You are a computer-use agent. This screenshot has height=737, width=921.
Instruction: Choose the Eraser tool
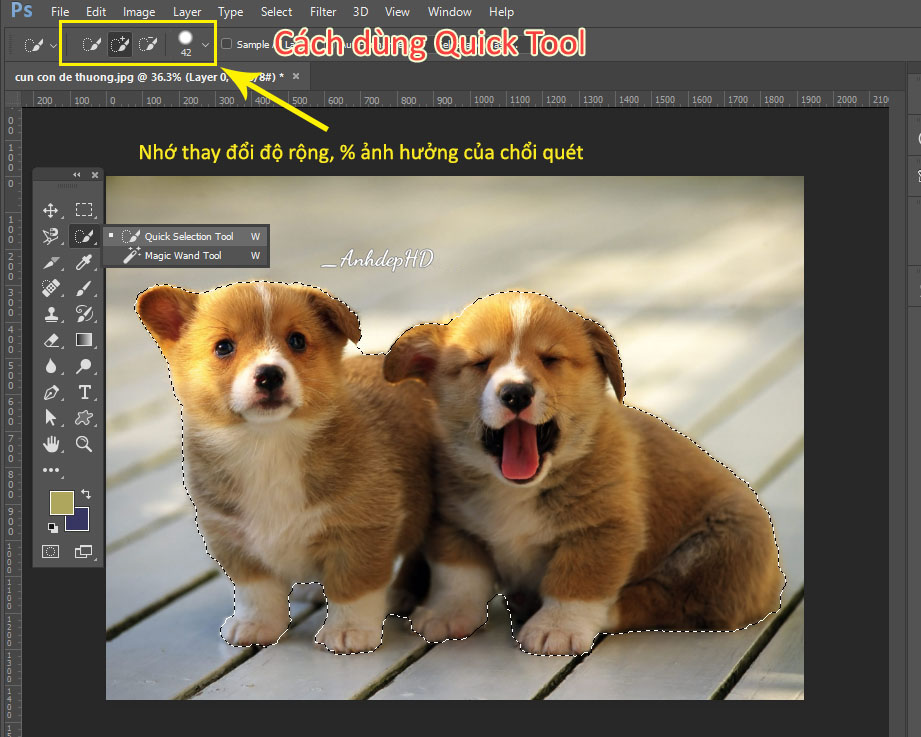click(51, 340)
